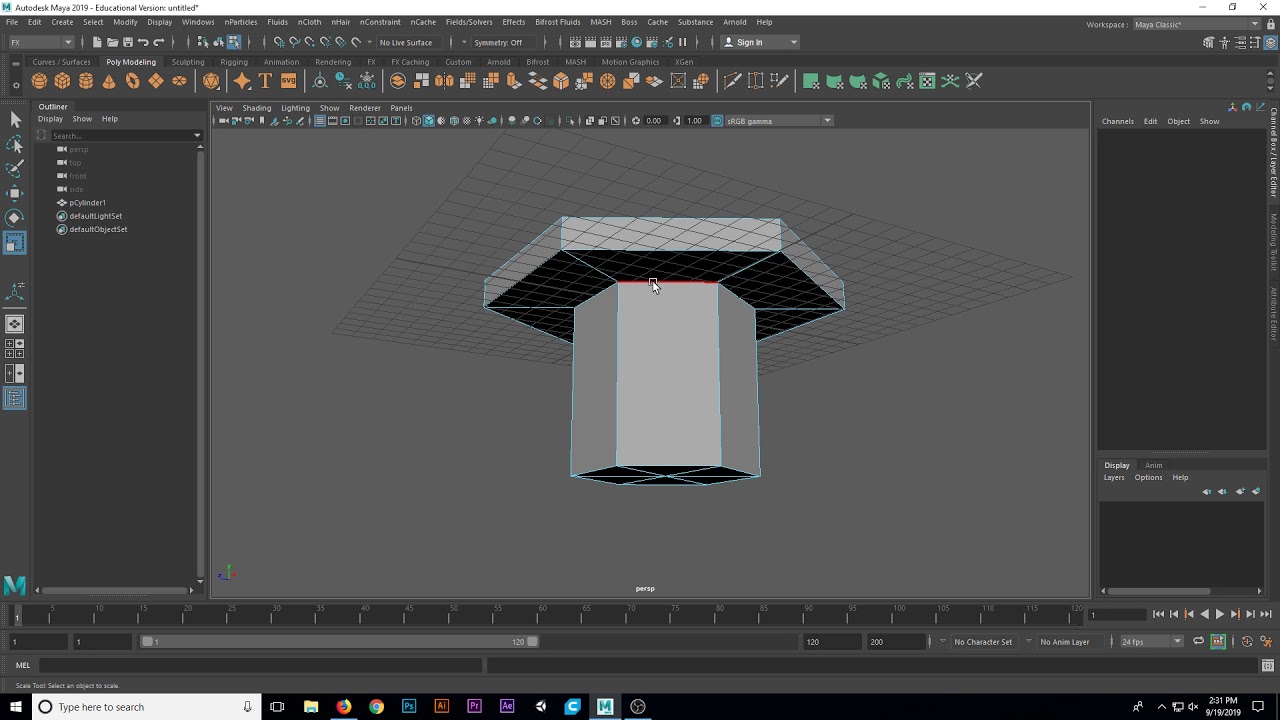This screenshot has height=720, width=1280.
Task: Toggle the Modeling Toolkit icon in status line
Action: (x=1208, y=42)
